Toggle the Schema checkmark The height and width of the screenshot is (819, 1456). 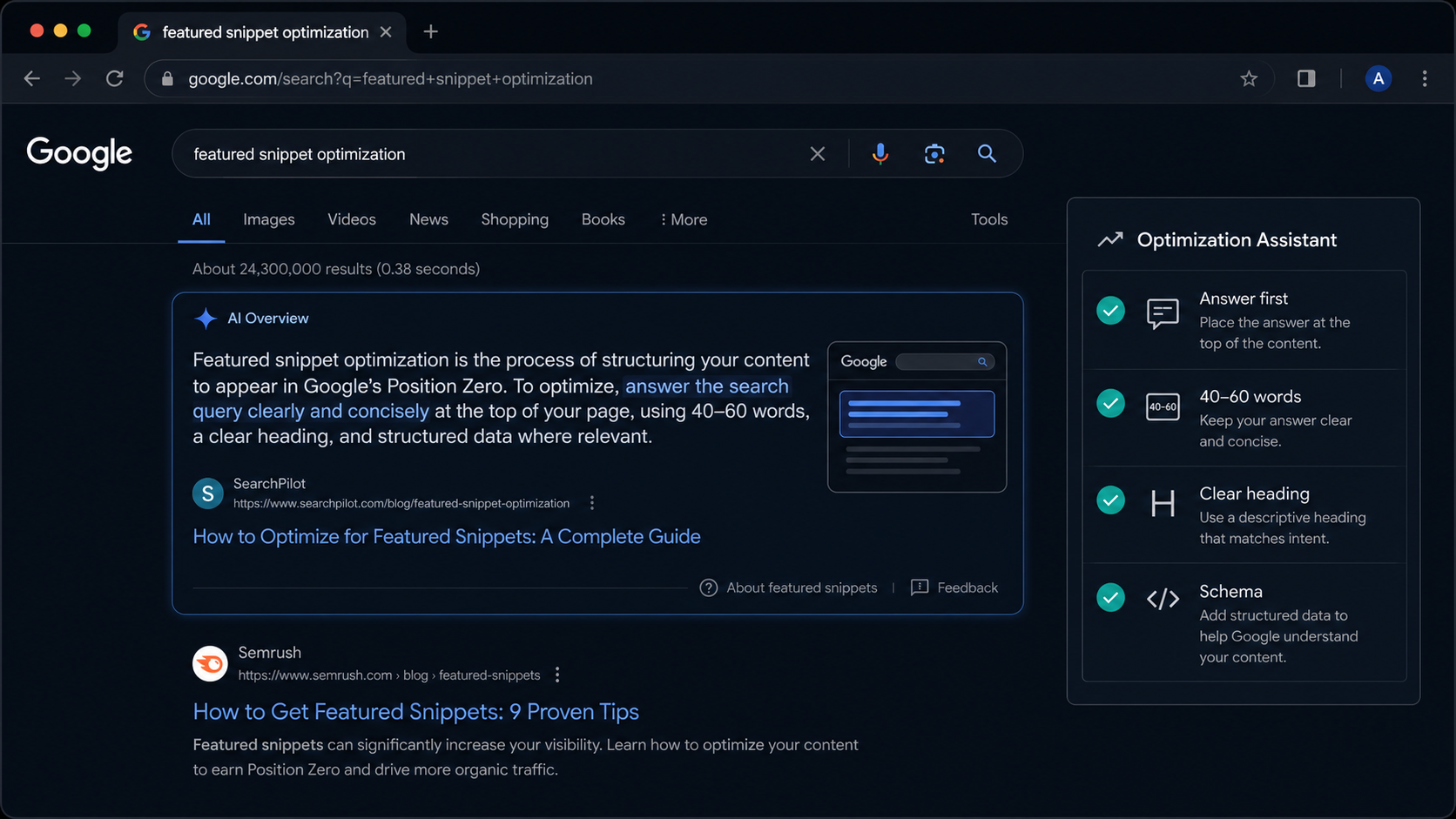click(1110, 598)
